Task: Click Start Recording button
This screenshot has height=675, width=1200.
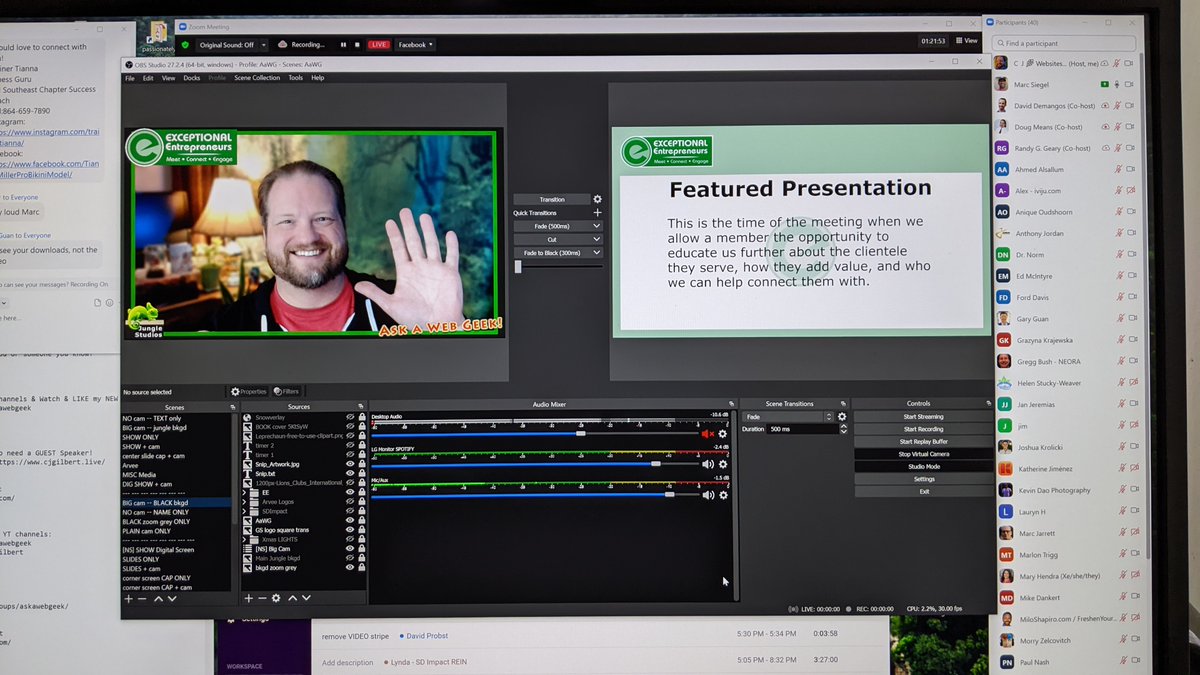Action: tap(923, 429)
